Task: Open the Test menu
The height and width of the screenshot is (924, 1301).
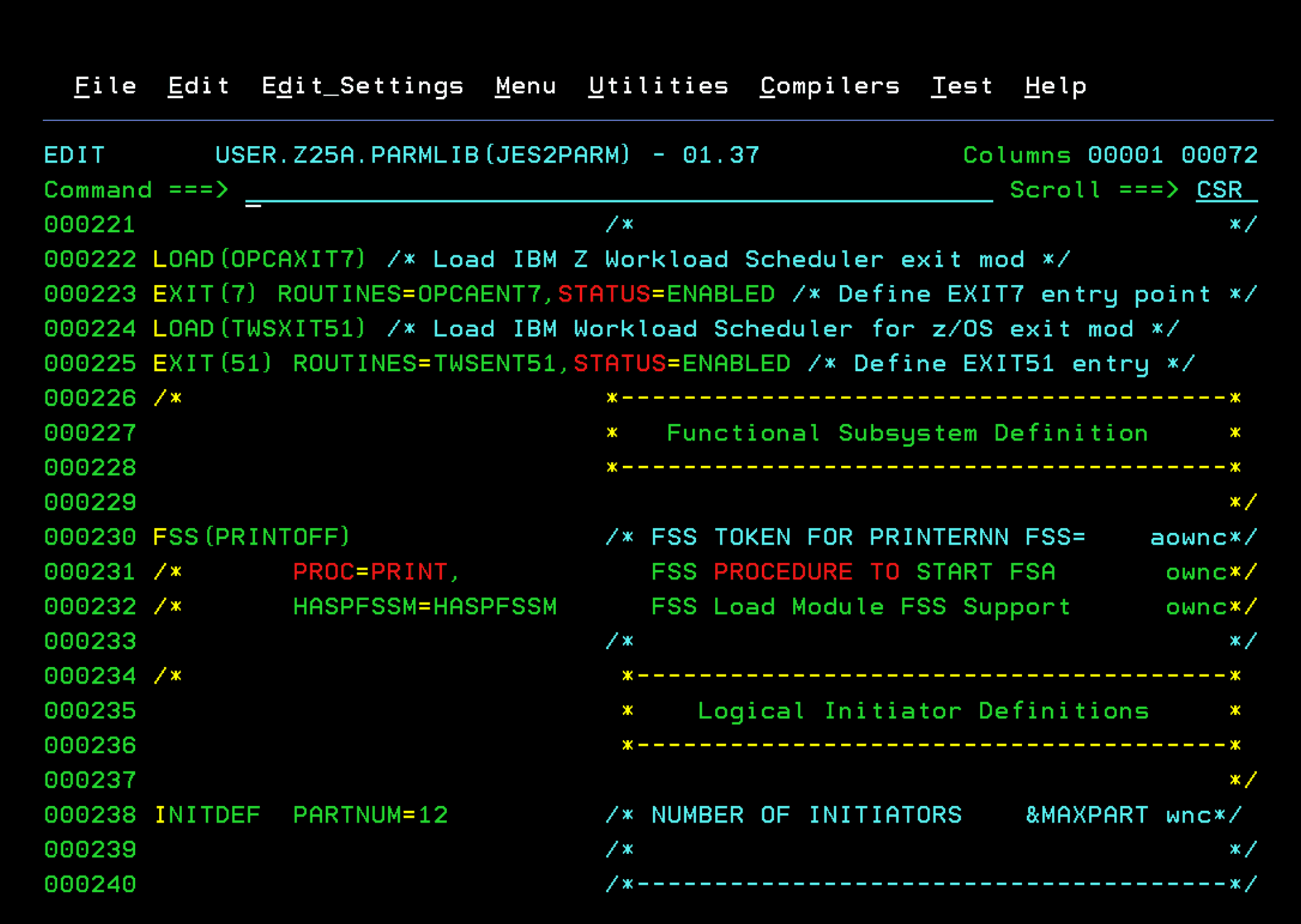Action: tap(961, 86)
